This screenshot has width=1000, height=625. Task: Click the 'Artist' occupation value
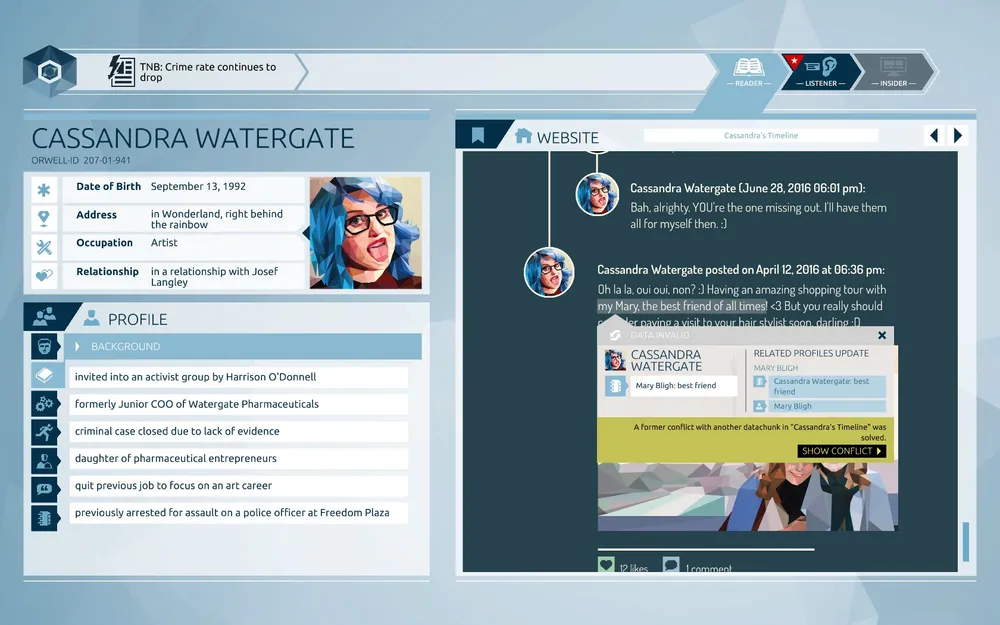point(164,242)
